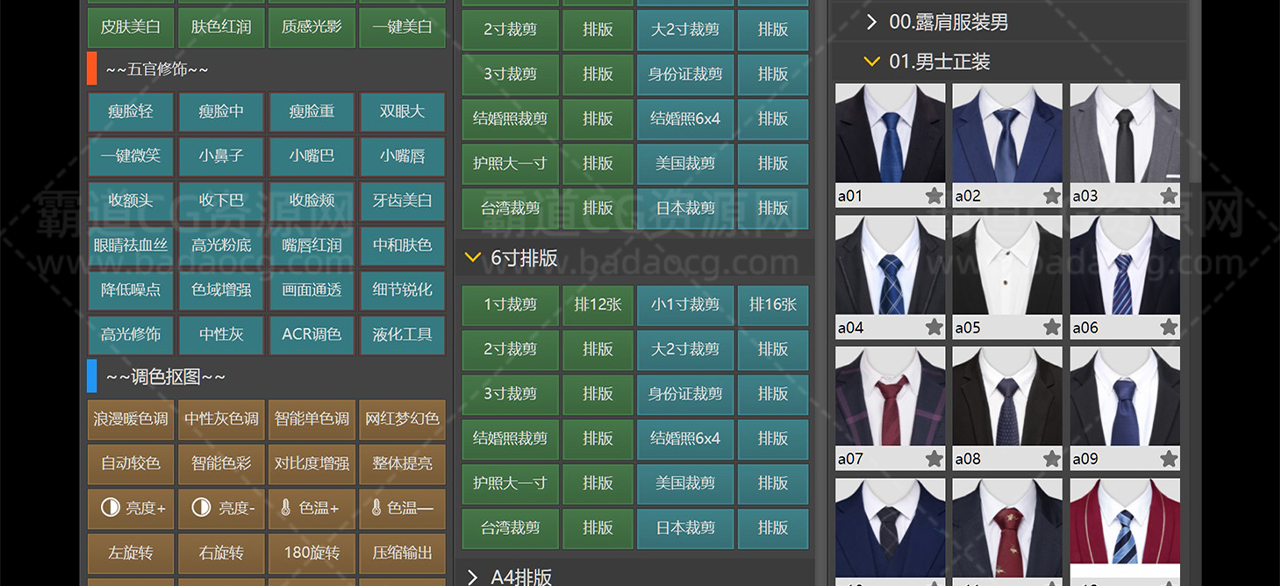Click the star icon on suit a01

pyautogui.click(x=934, y=196)
